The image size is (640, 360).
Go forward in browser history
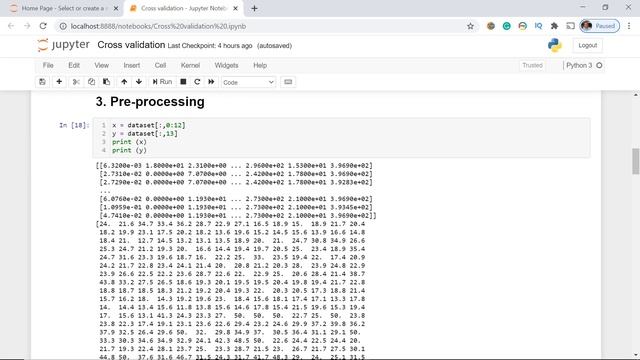tap(27, 26)
